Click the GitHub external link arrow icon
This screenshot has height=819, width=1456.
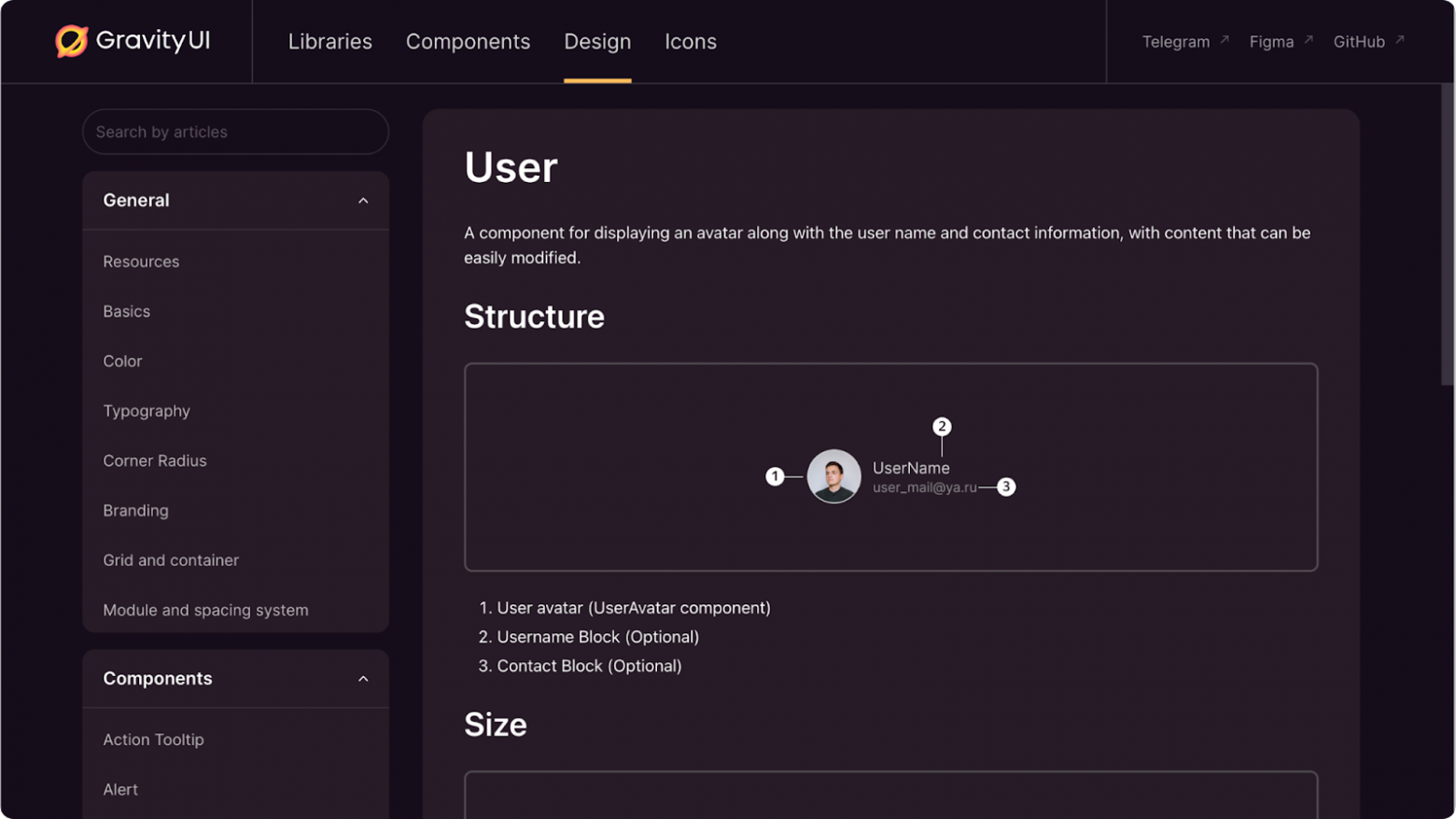coord(1399,40)
